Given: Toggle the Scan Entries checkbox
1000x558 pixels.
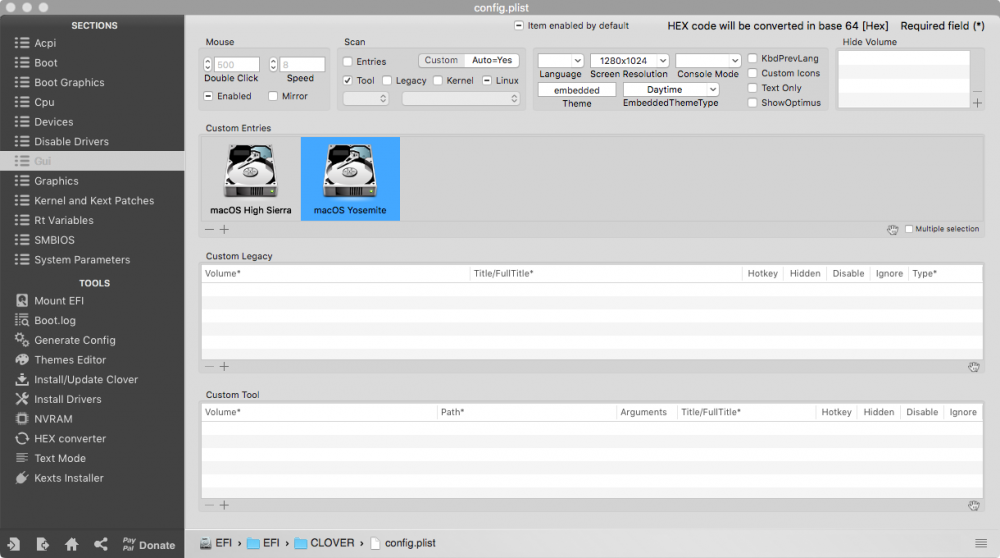Looking at the screenshot, I should click(x=348, y=62).
